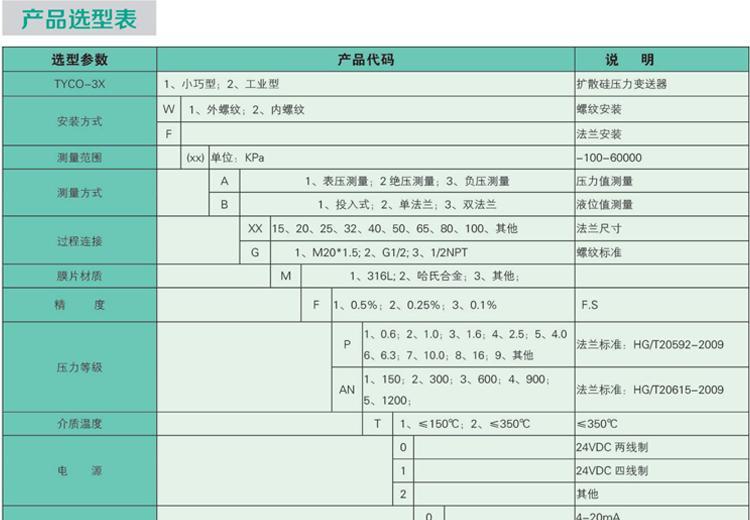Click the A code cell

224,181
